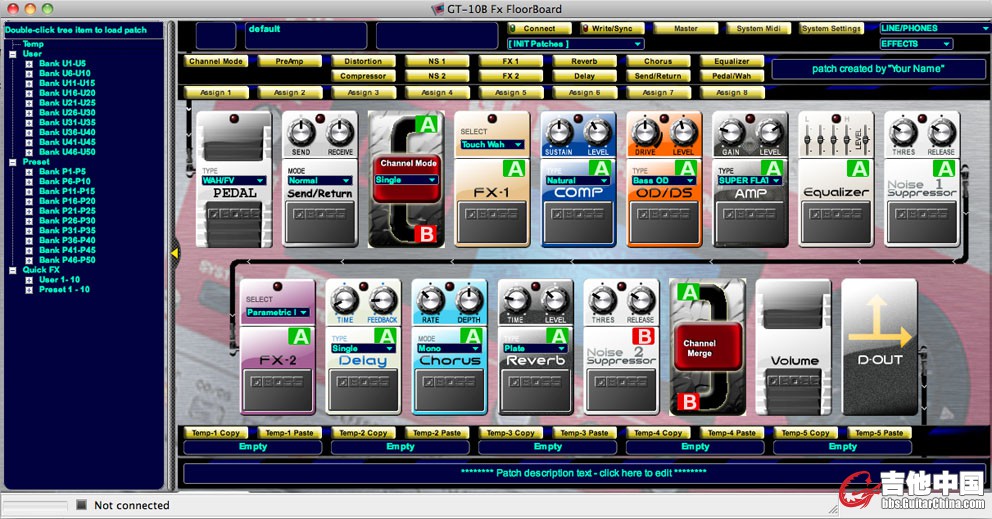Click the Delay stompbox footswitch
This screenshot has height=519, width=992.
(x=363, y=391)
